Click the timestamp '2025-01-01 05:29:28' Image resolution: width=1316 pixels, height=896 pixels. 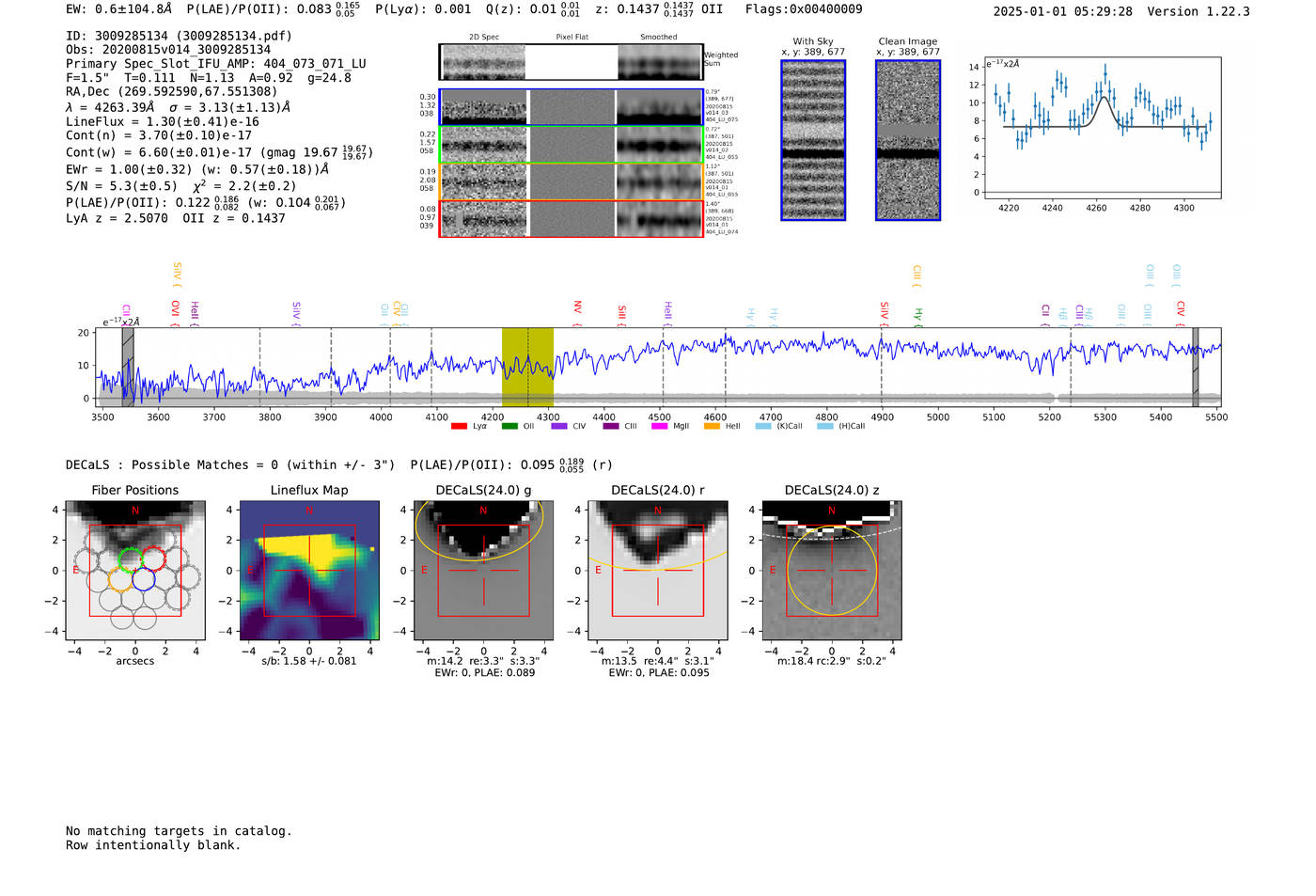[x=1062, y=11]
